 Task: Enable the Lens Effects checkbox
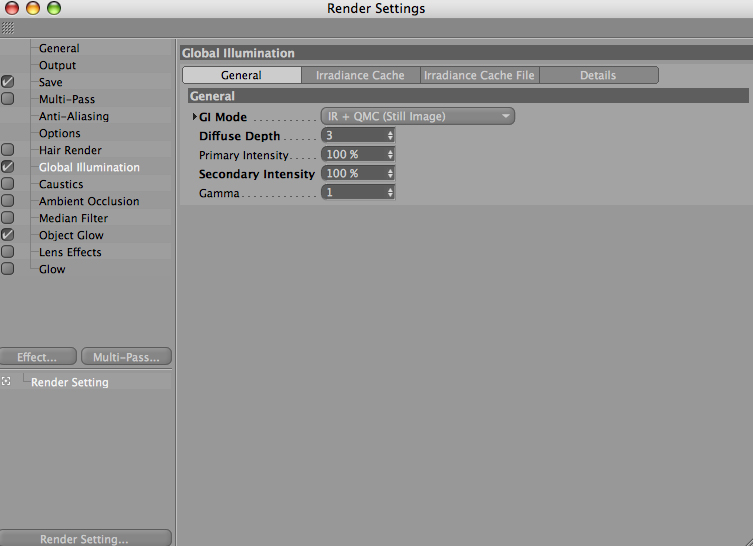[7, 251]
